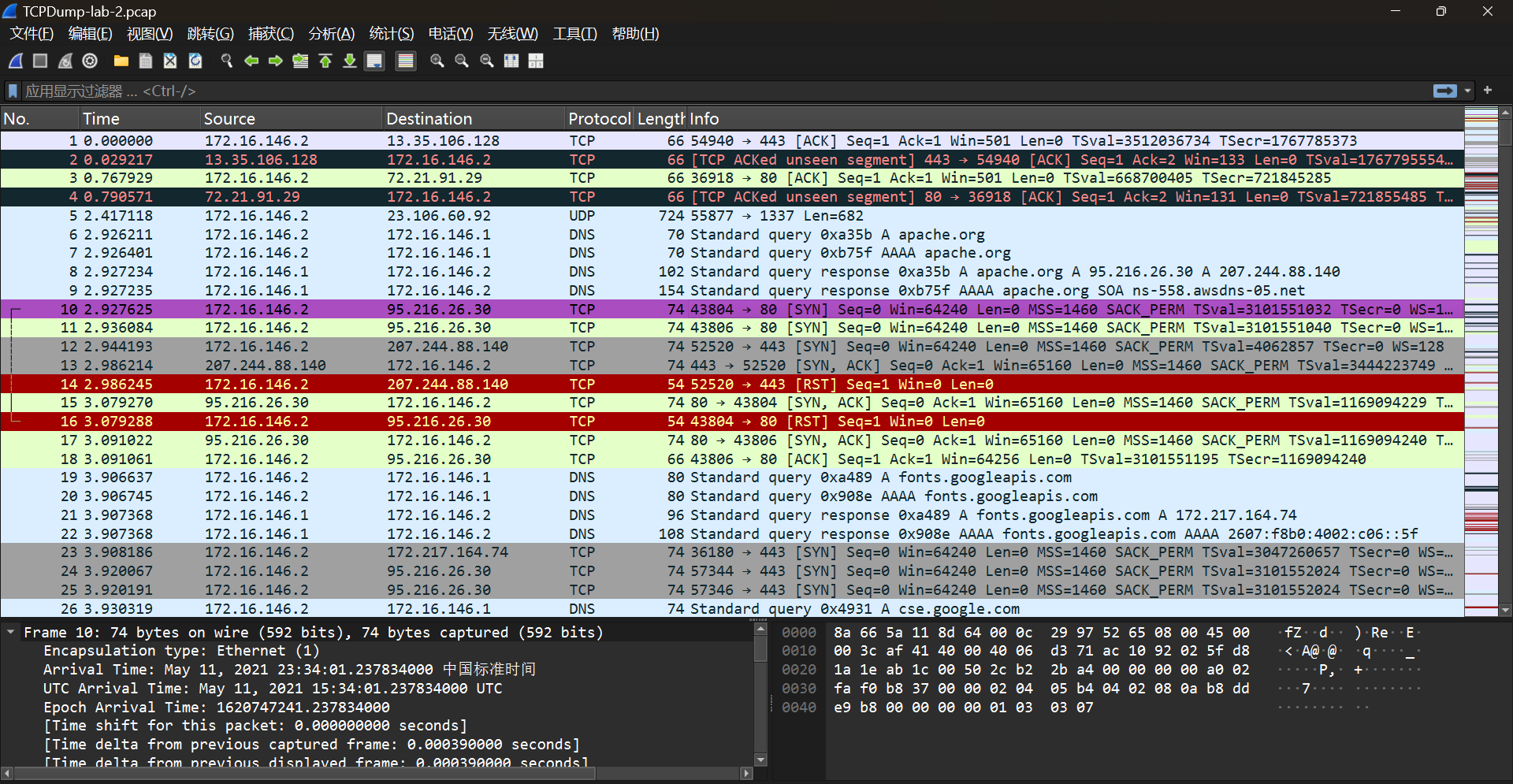This screenshot has width=1513, height=784.
Task: Apply the display filter arrow button
Action: [1445, 91]
